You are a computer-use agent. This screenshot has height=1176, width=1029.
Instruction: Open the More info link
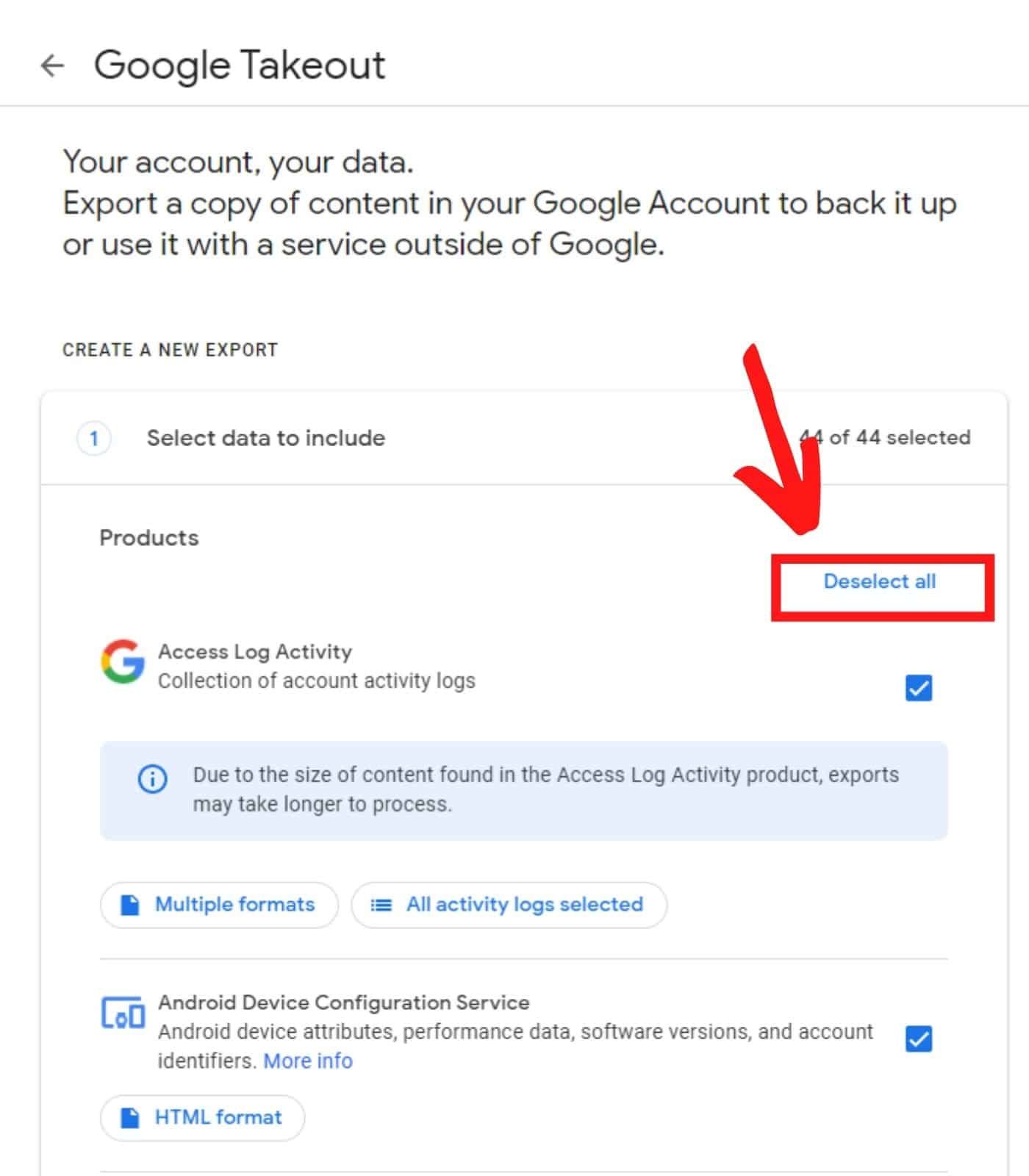pyautogui.click(x=308, y=1061)
